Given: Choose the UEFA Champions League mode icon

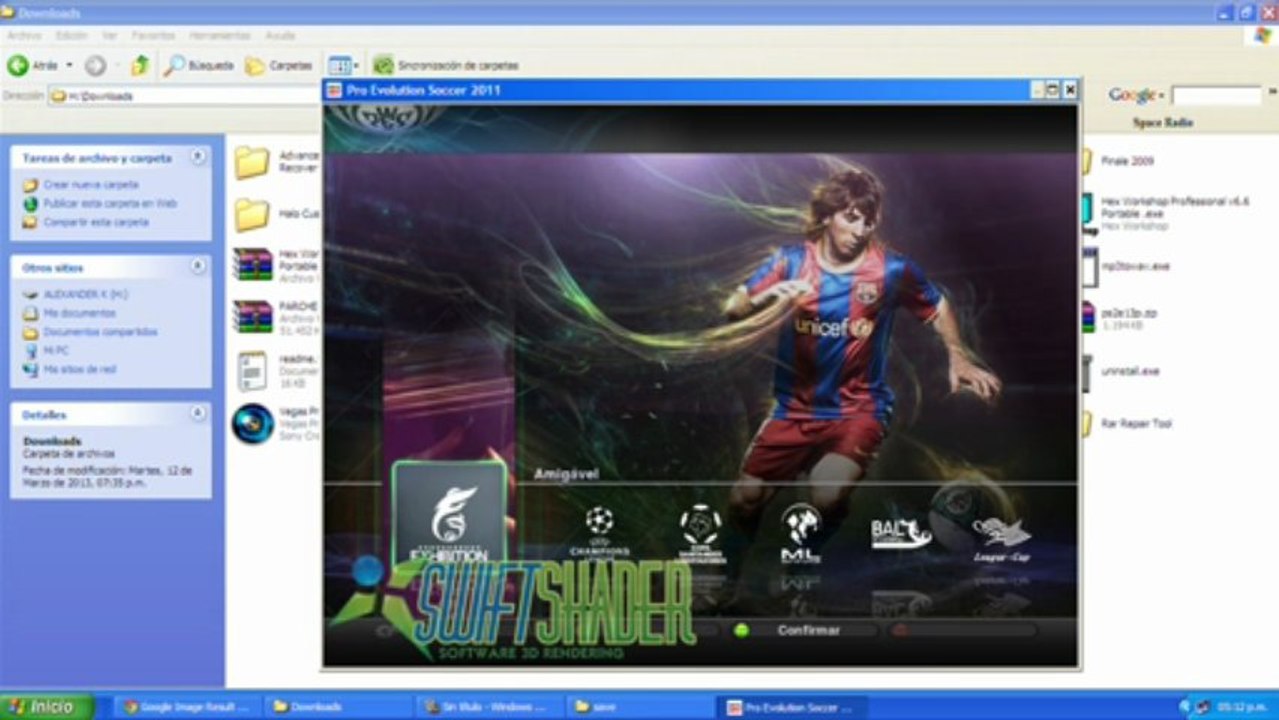Looking at the screenshot, I should [599, 532].
